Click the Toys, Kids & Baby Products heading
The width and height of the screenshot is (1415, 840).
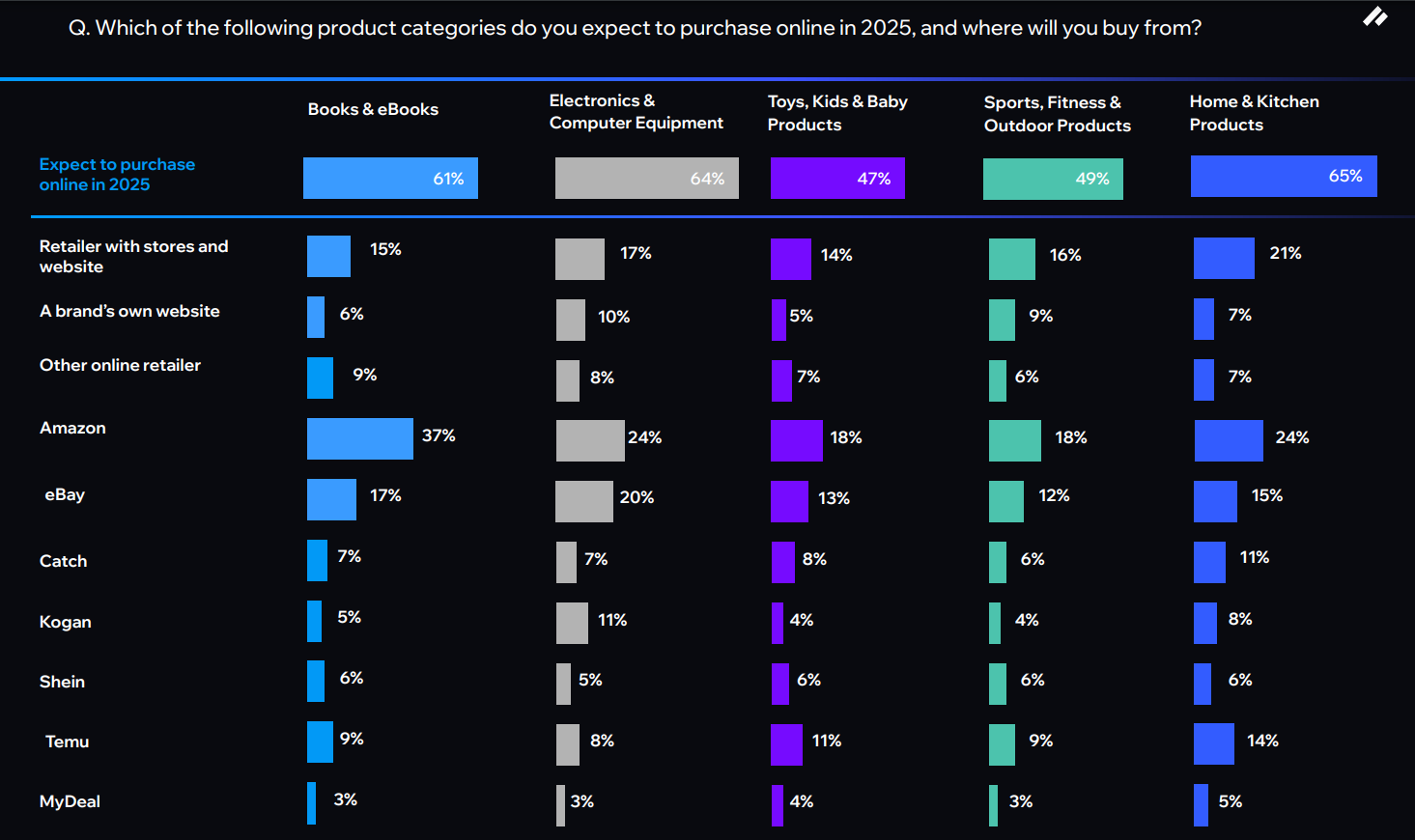coord(837,113)
